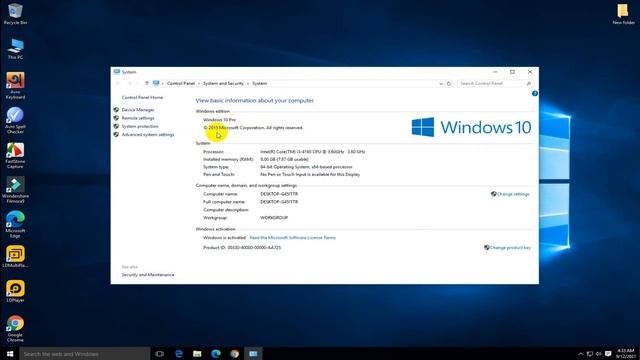Select the LDPlayer desktop shortcut
This screenshot has height=360, width=640.
coord(15,291)
